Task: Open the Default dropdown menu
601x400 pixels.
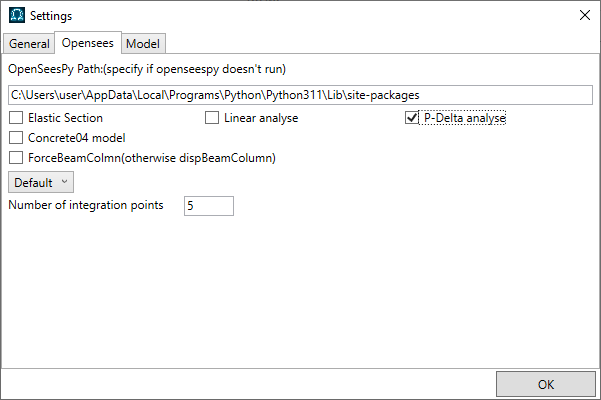Action: (x=41, y=182)
